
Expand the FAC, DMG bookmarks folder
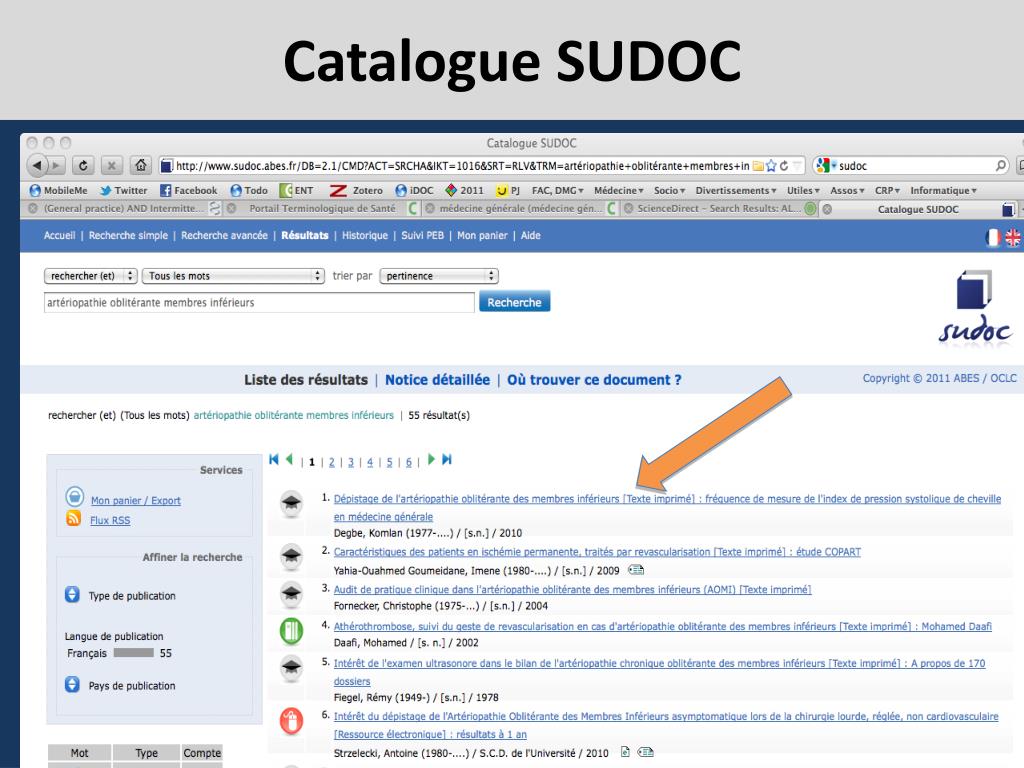(x=558, y=190)
